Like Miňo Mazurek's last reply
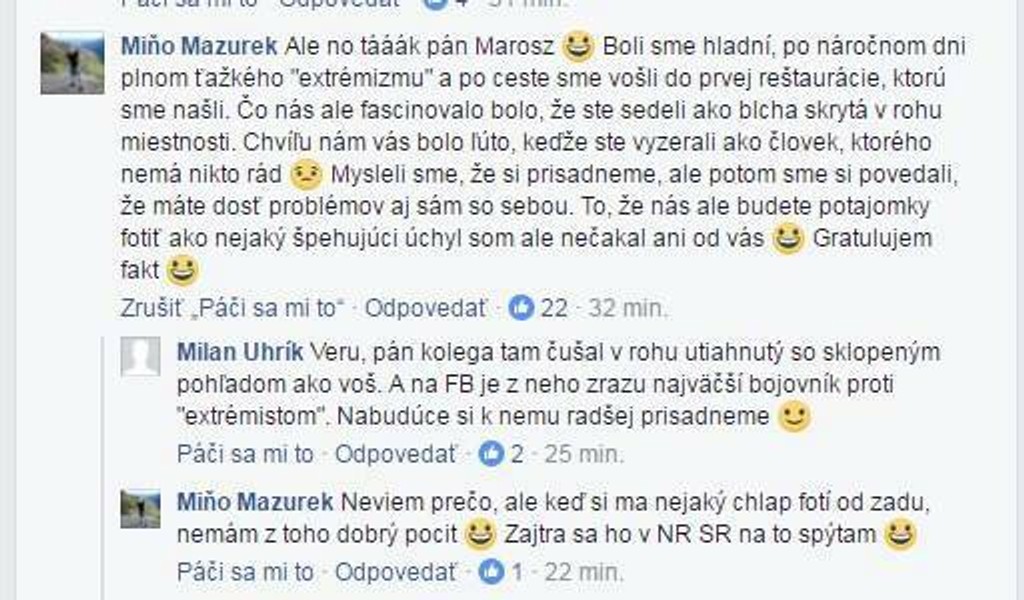The image size is (1024, 600). coord(246,572)
